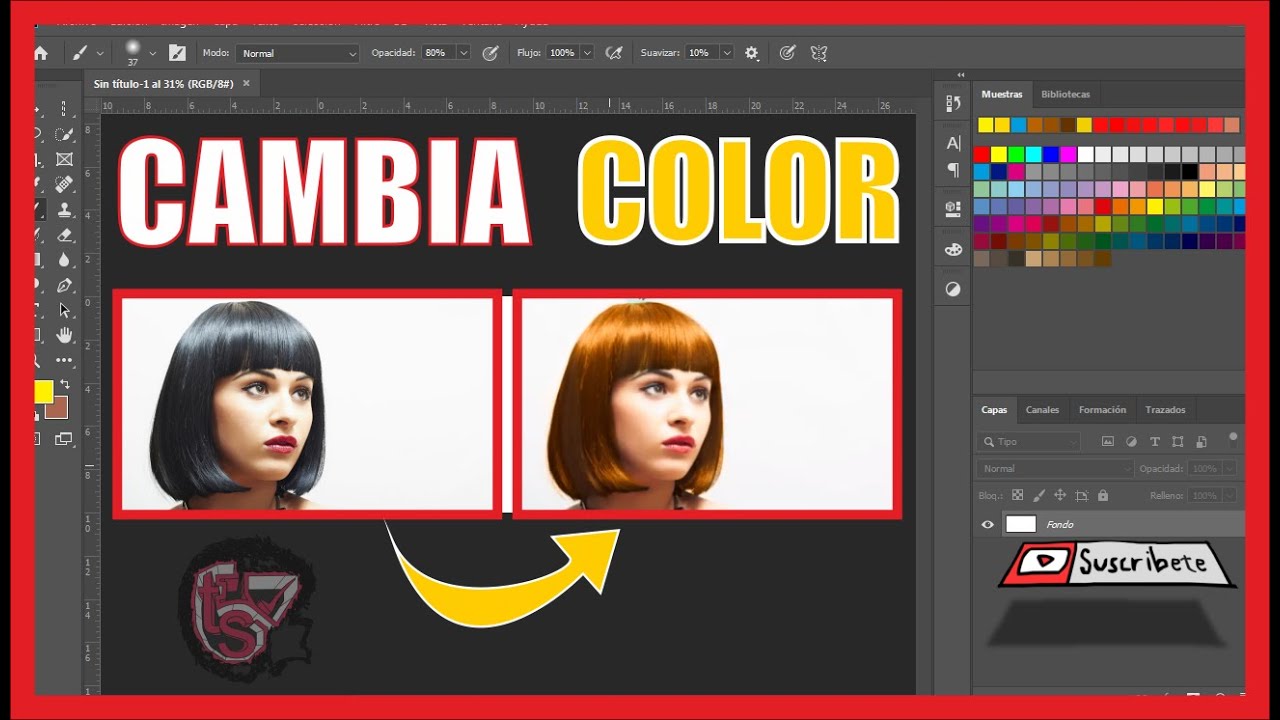Screen dimensions: 1280x720
Task: Enable pressure control for opacity
Action: (490, 53)
